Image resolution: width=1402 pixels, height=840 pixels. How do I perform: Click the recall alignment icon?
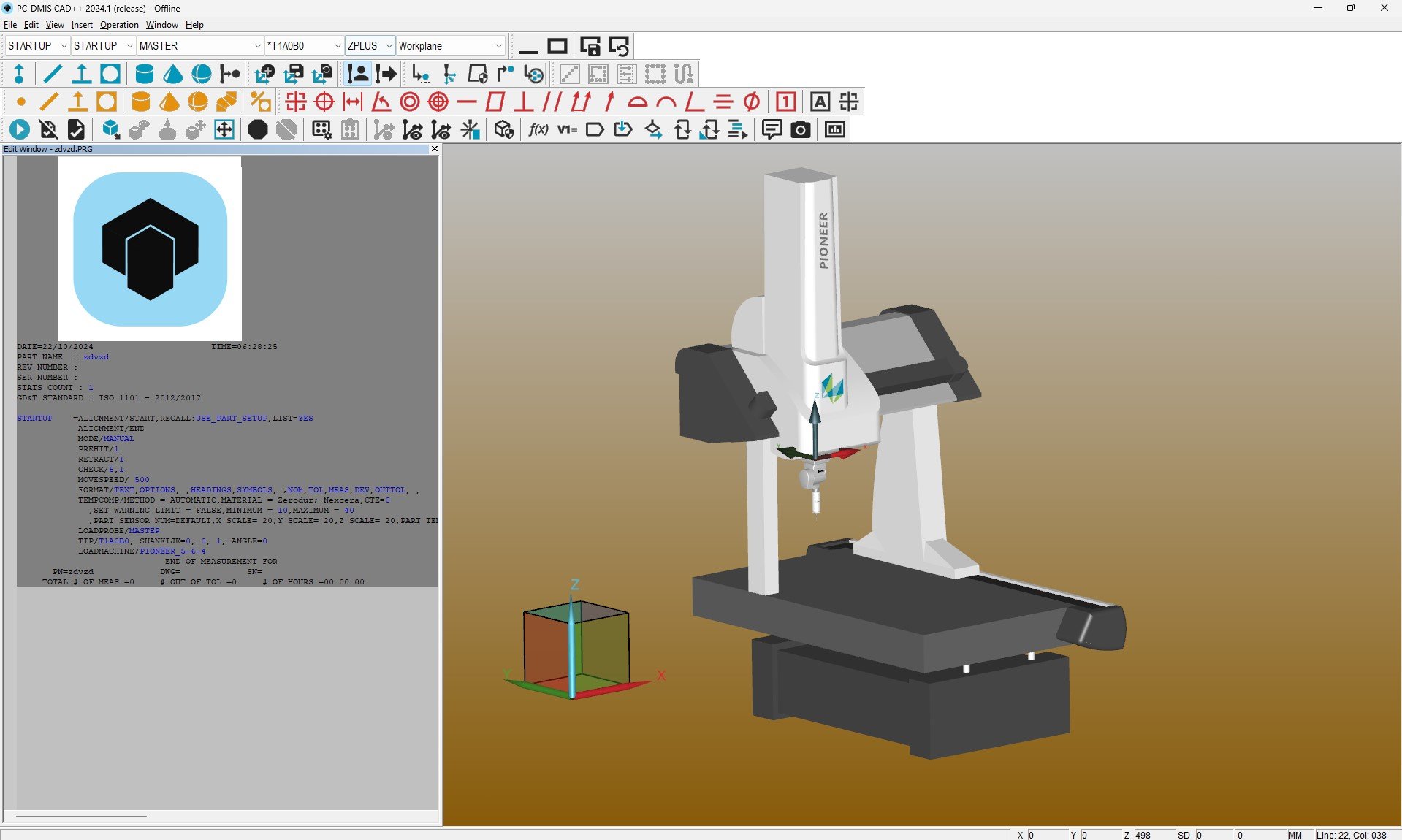coord(322,74)
